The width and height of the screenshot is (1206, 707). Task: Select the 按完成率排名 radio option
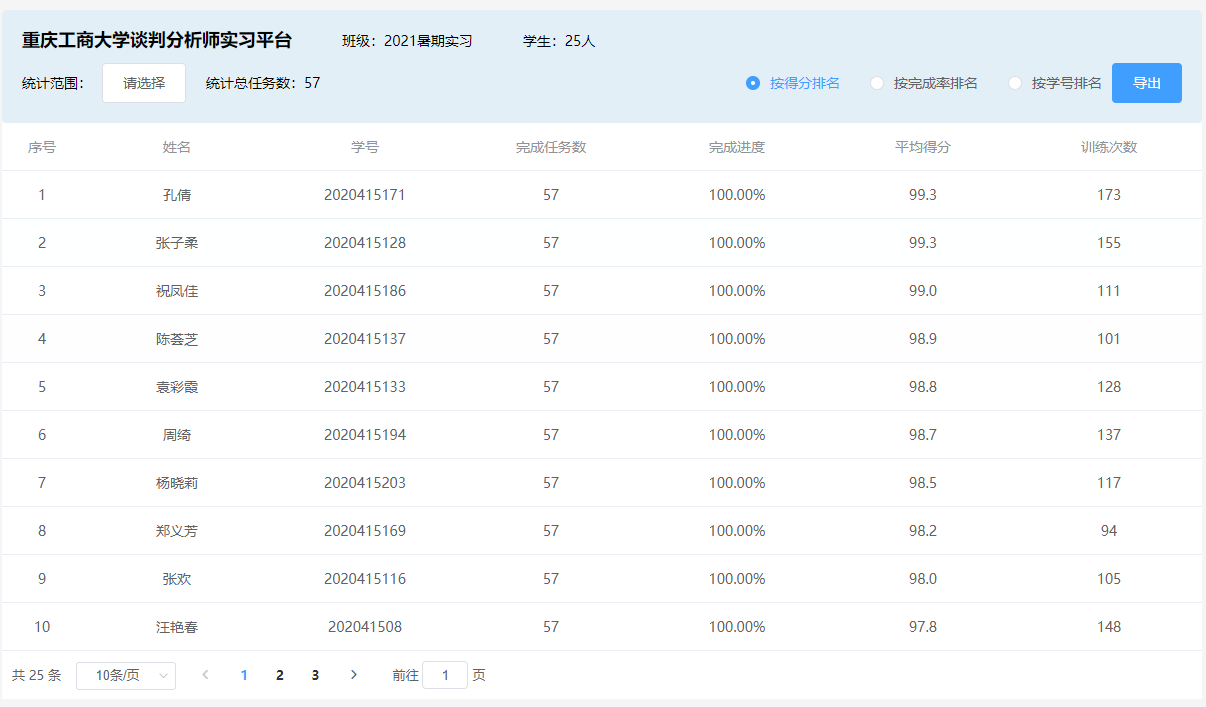[x=877, y=83]
